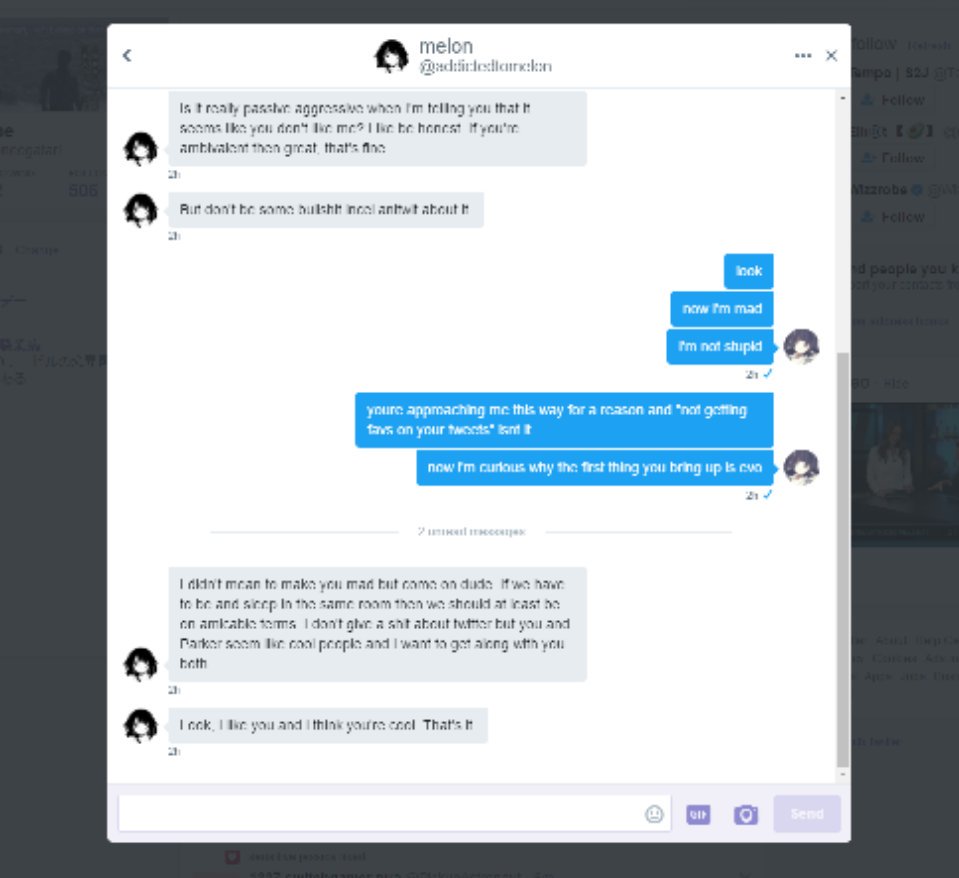Click the conversation scrollbar thumb

[x=842, y=559]
